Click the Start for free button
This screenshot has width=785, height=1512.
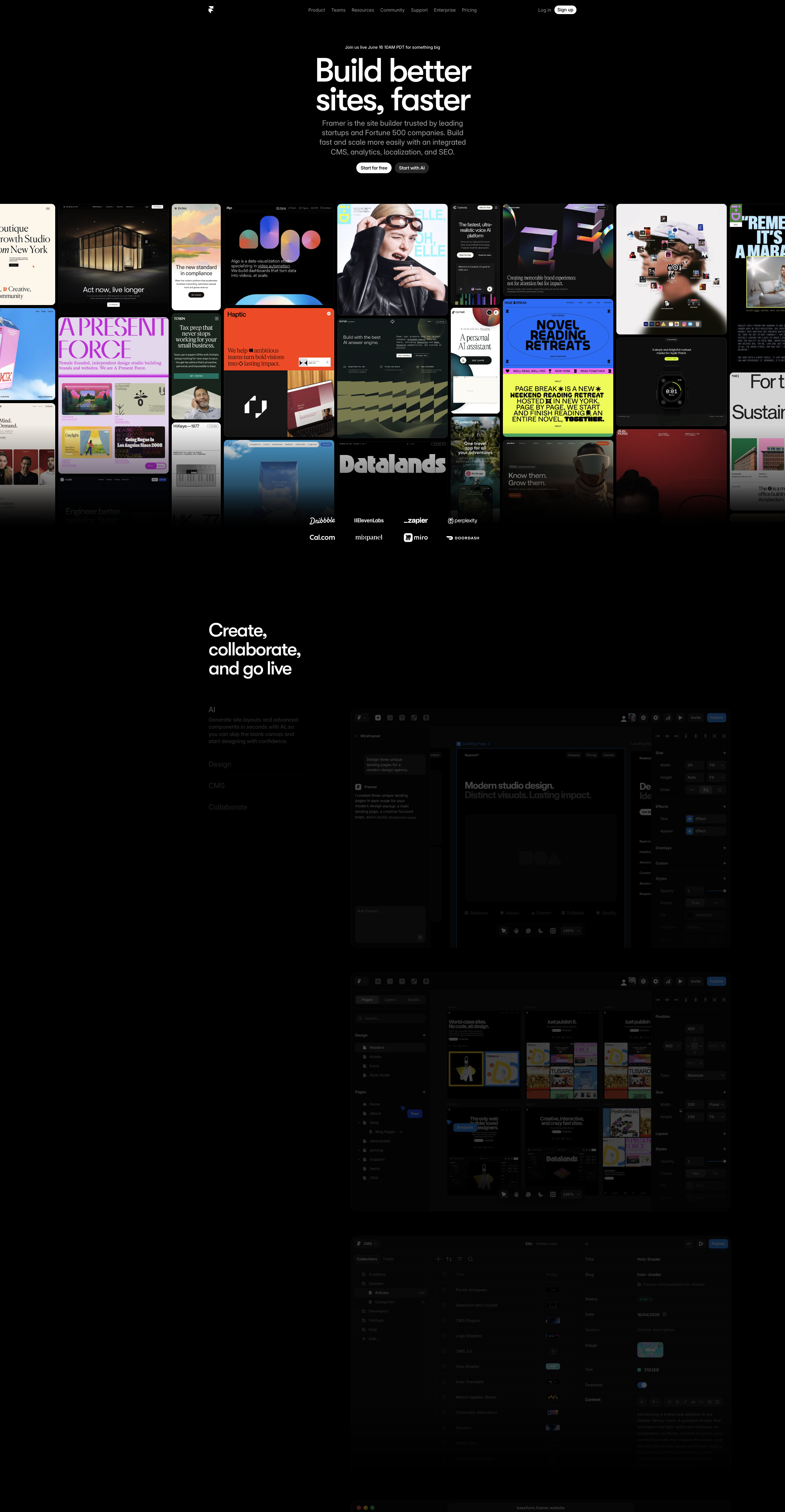pyautogui.click(x=374, y=168)
